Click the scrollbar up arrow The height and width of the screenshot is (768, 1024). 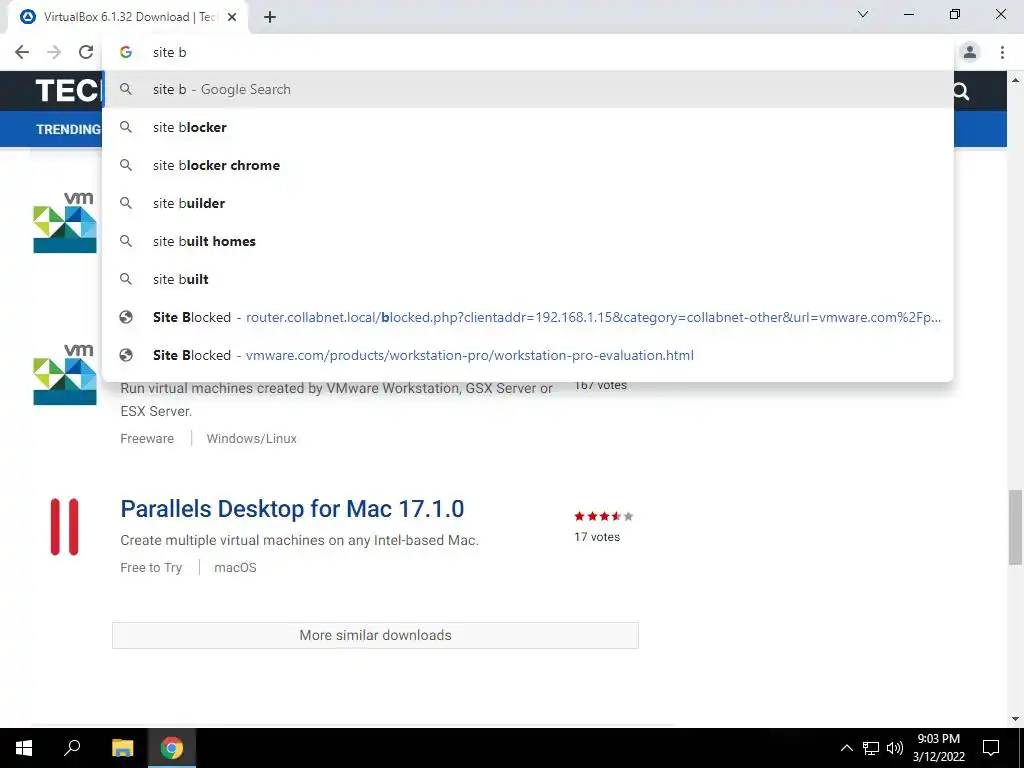[x=1015, y=80]
